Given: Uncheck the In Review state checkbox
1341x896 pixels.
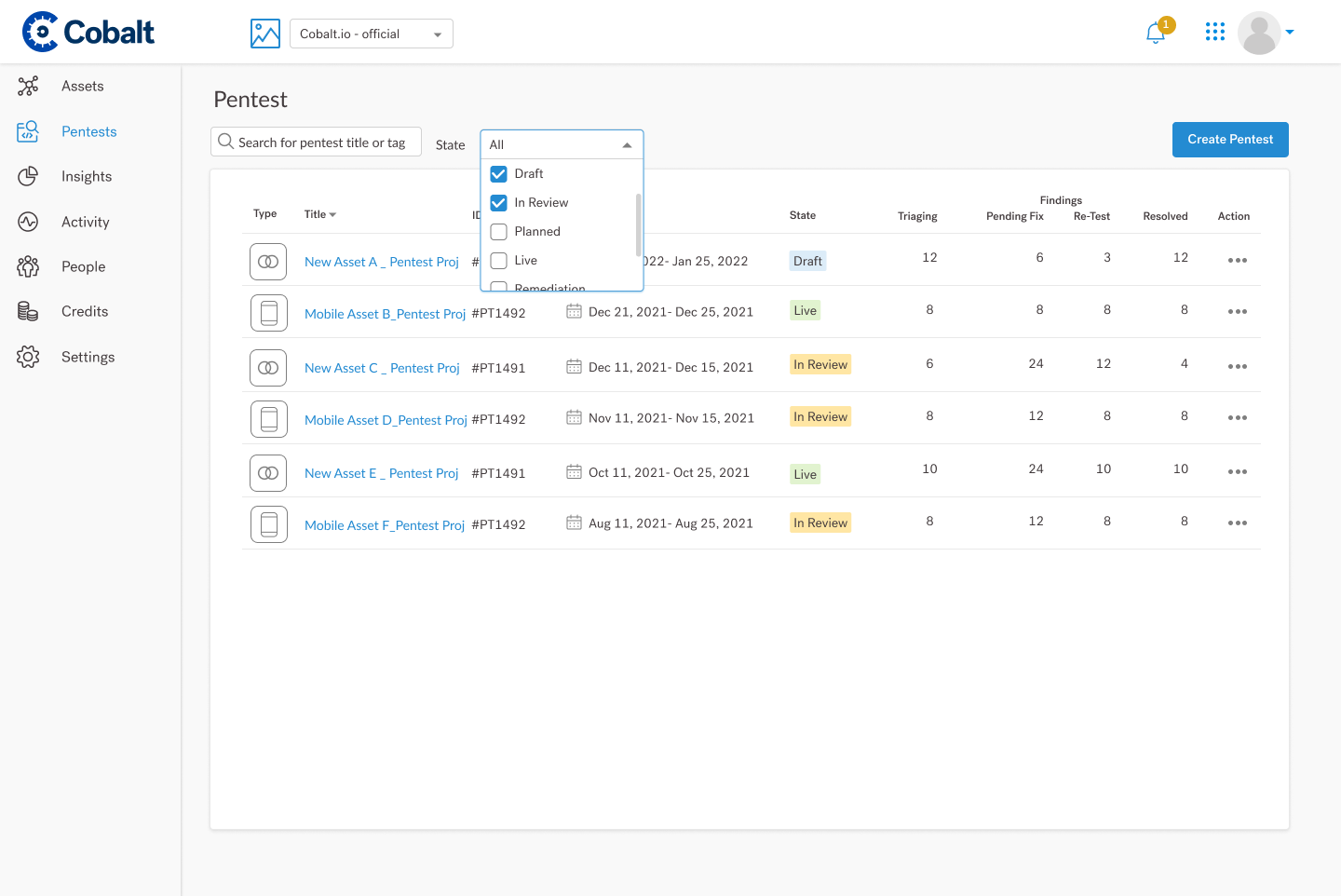Looking at the screenshot, I should [499, 203].
